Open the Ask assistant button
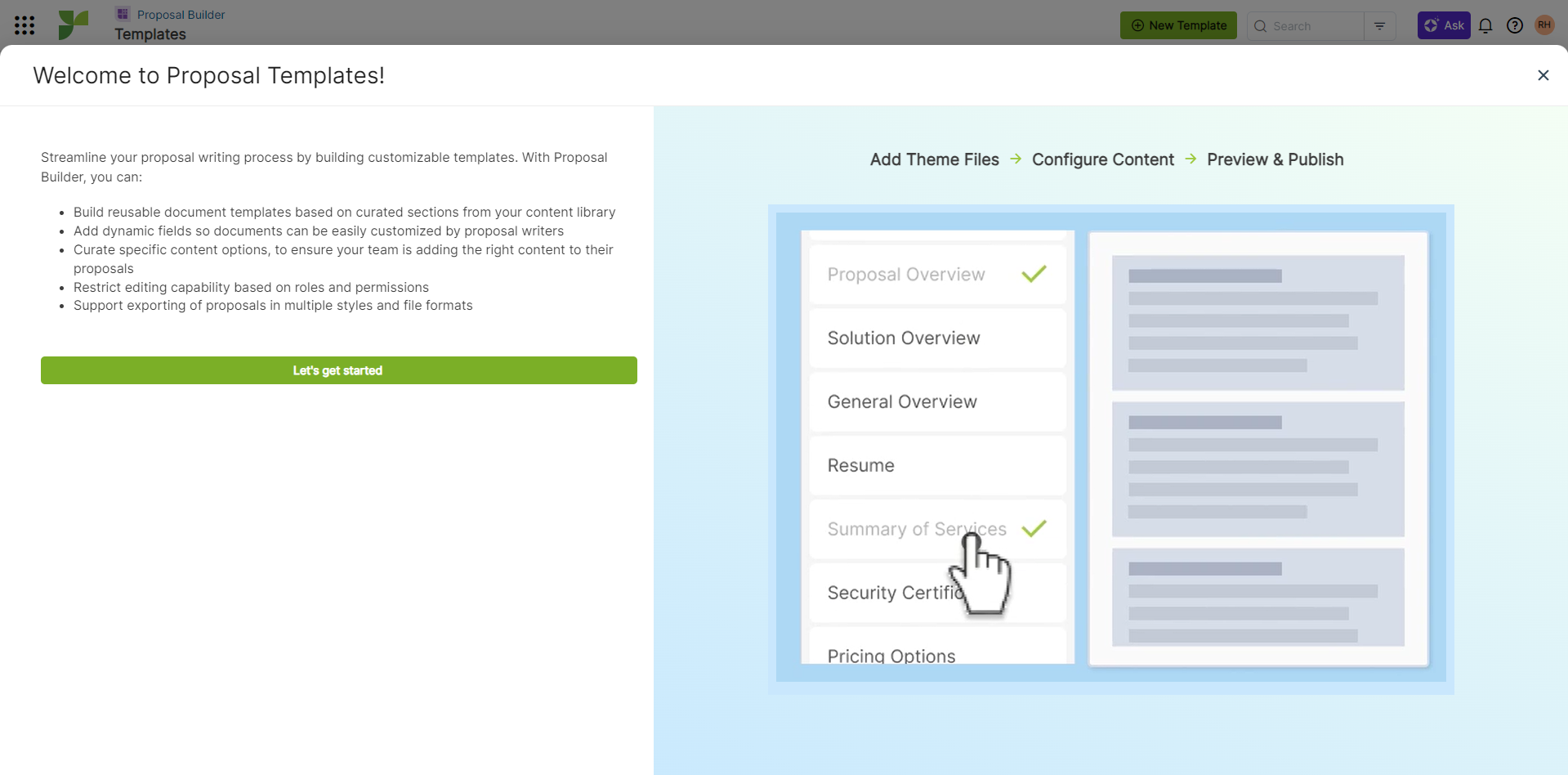The height and width of the screenshot is (775, 1568). (1444, 25)
